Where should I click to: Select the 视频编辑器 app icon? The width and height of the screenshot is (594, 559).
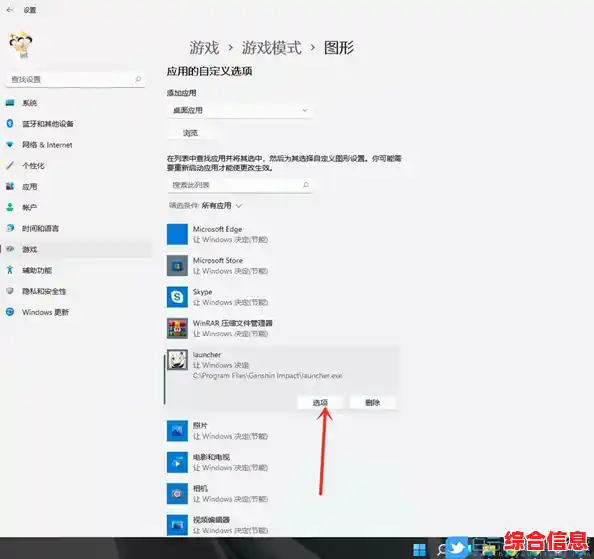[x=177, y=525]
